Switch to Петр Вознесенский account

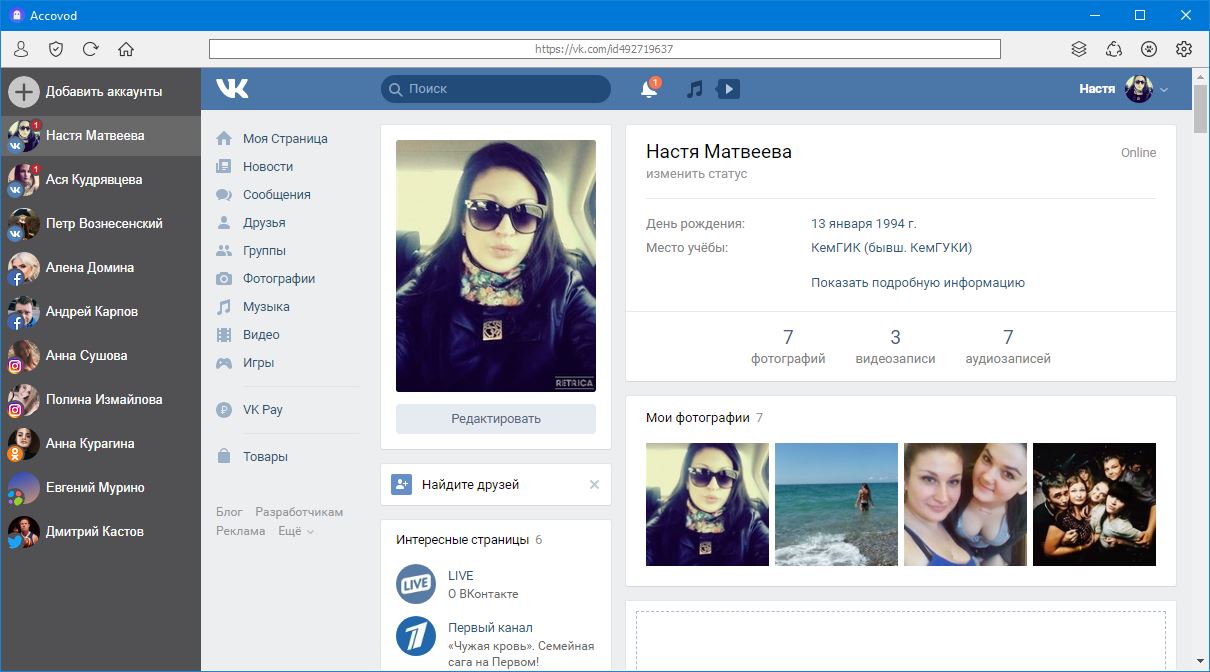click(x=100, y=224)
